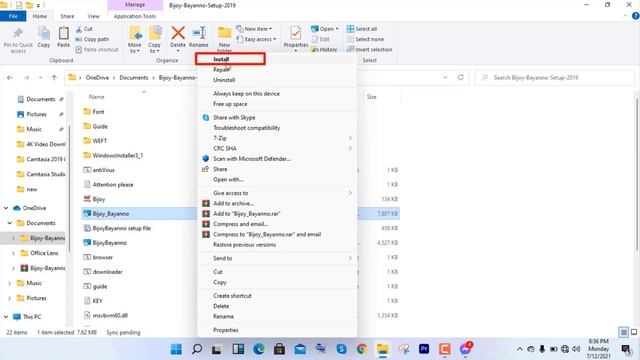This screenshot has height=360, width=640.
Task: Click Cut in the Clipboard group
Action: (84, 29)
